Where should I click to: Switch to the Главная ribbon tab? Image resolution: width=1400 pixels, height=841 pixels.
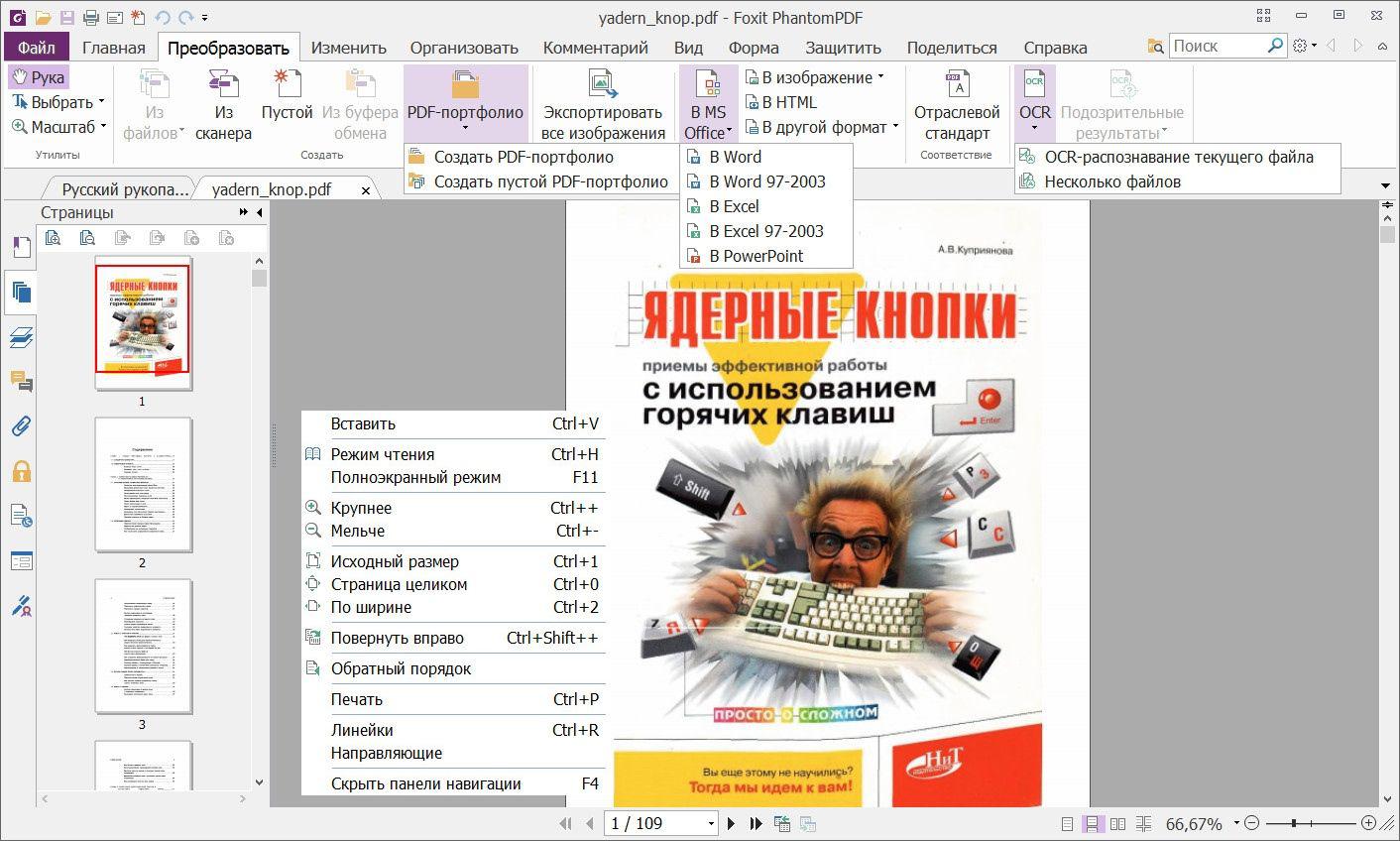[113, 47]
